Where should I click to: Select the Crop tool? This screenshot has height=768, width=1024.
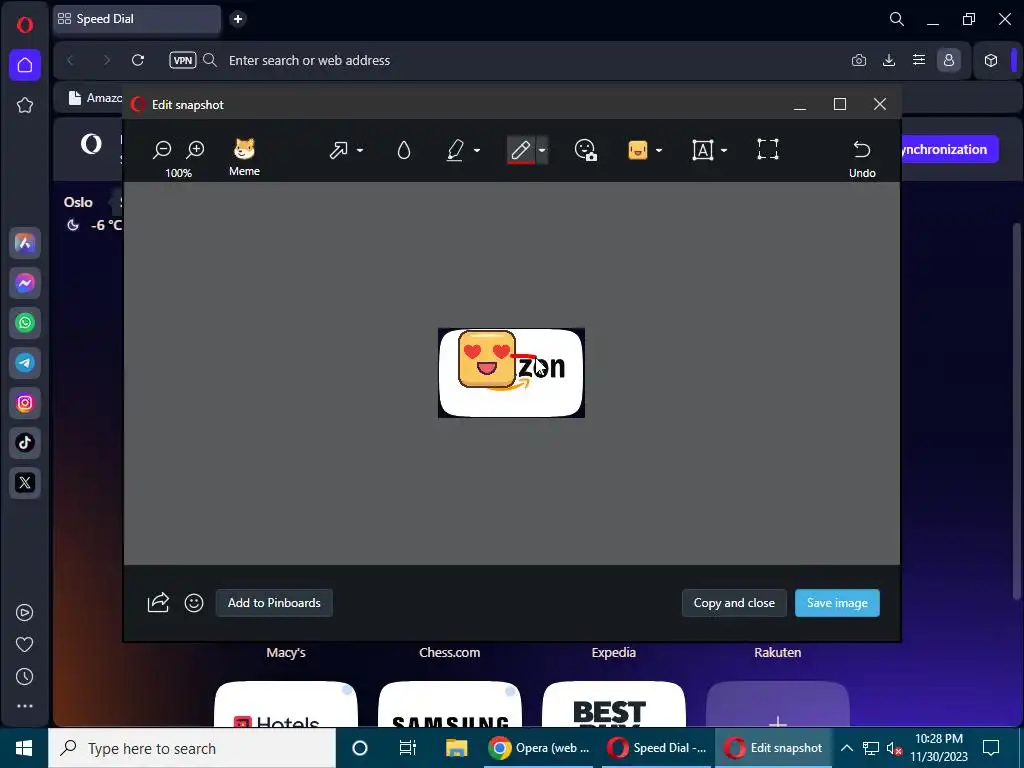coord(767,150)
